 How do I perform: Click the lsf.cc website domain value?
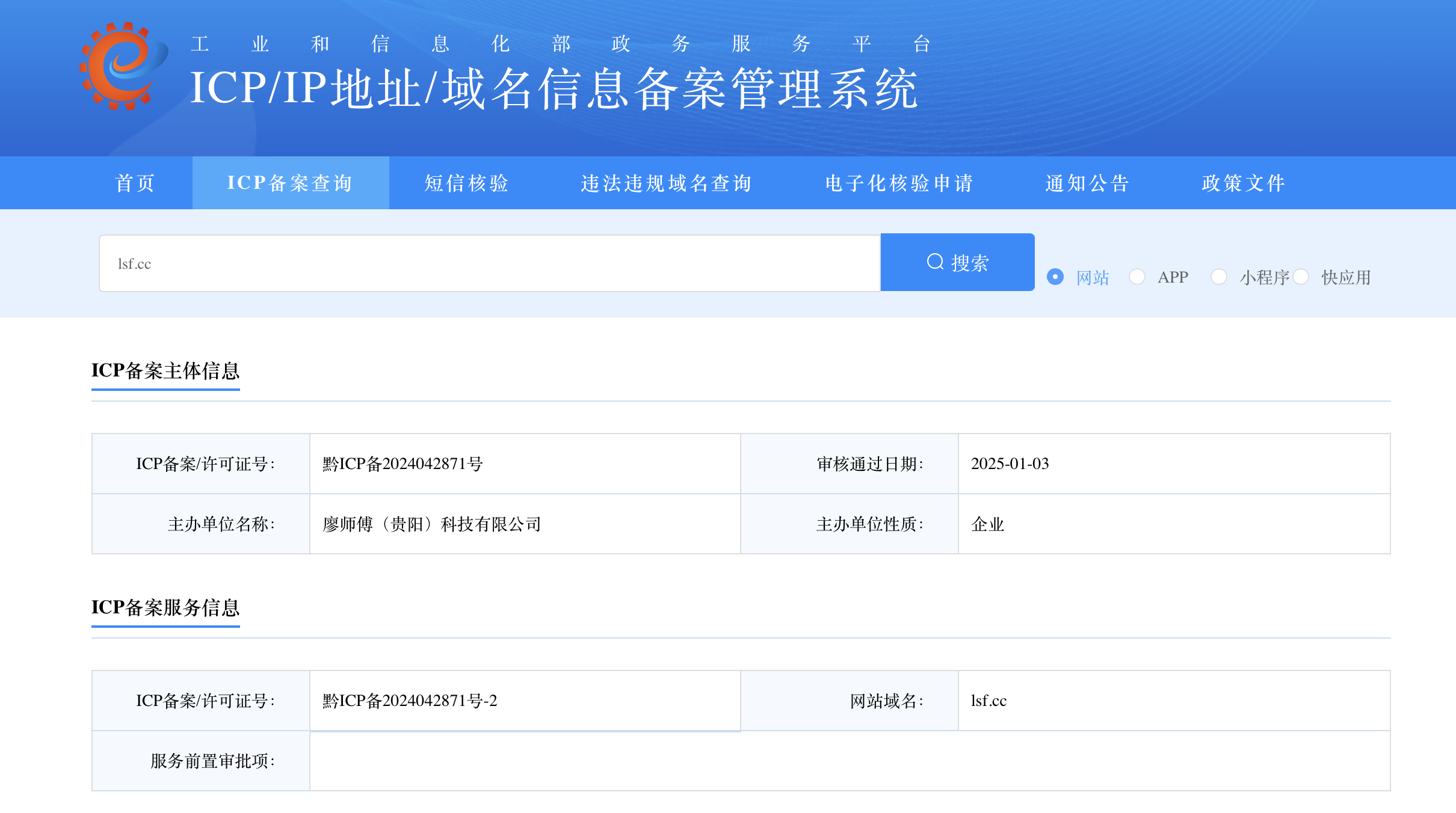(989, 701)
